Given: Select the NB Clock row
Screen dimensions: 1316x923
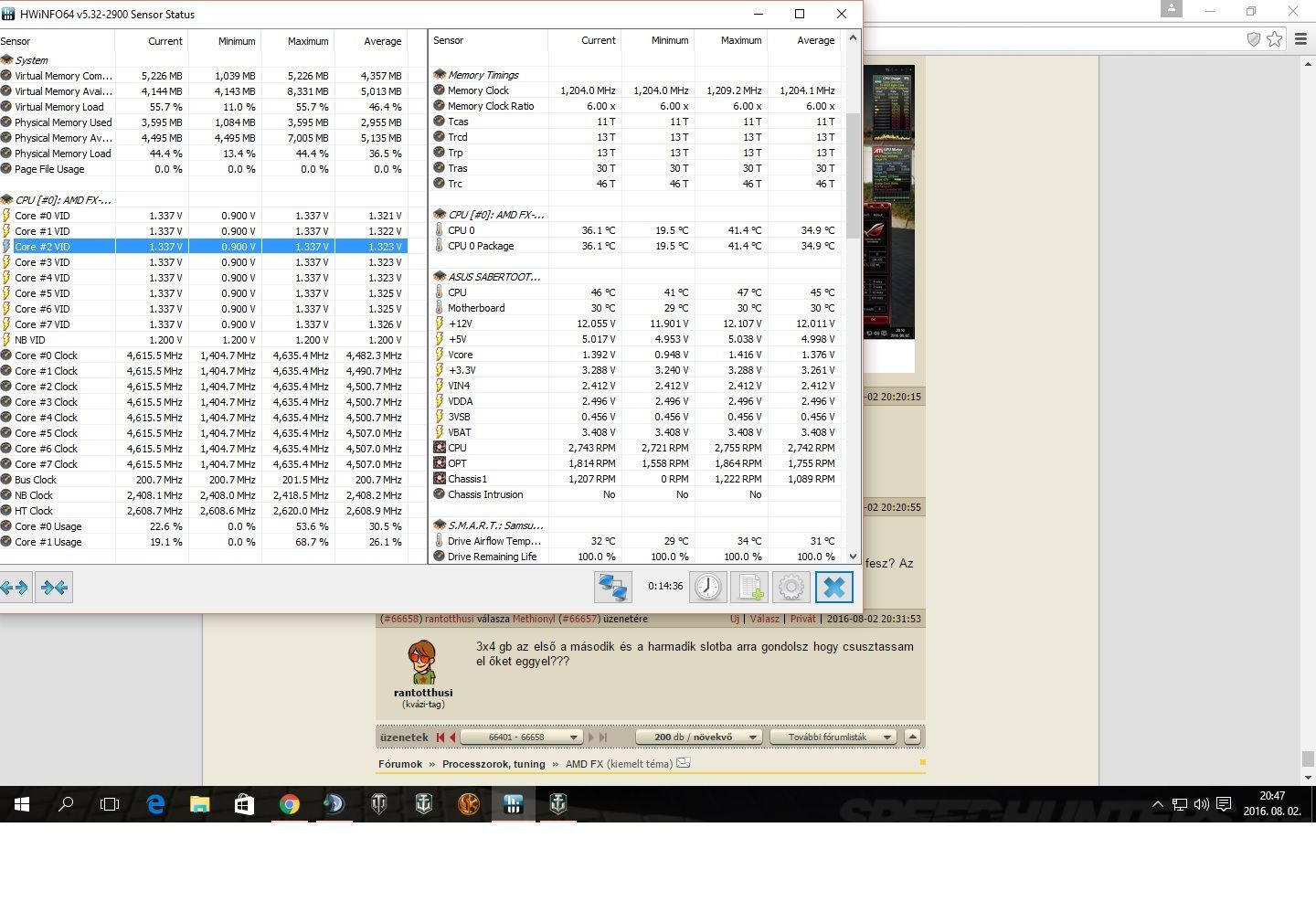Looking at the screenshot, I should click(203, 495).
